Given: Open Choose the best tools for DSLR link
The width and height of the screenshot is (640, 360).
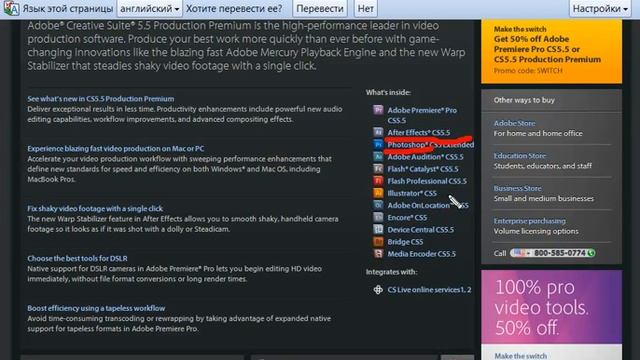Looking at the screenshot, I should tap(78, 258).
